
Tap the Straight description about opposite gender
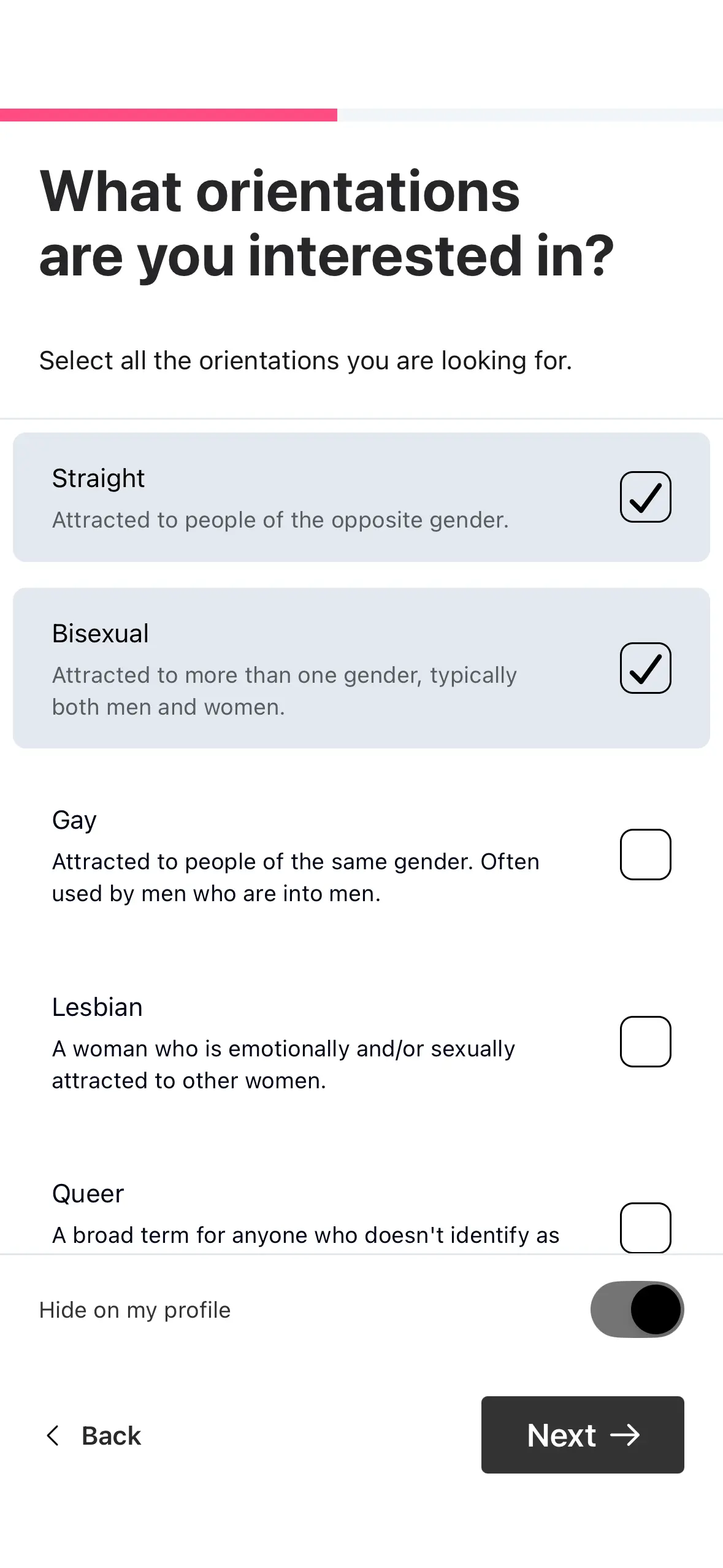click(280, 520)
